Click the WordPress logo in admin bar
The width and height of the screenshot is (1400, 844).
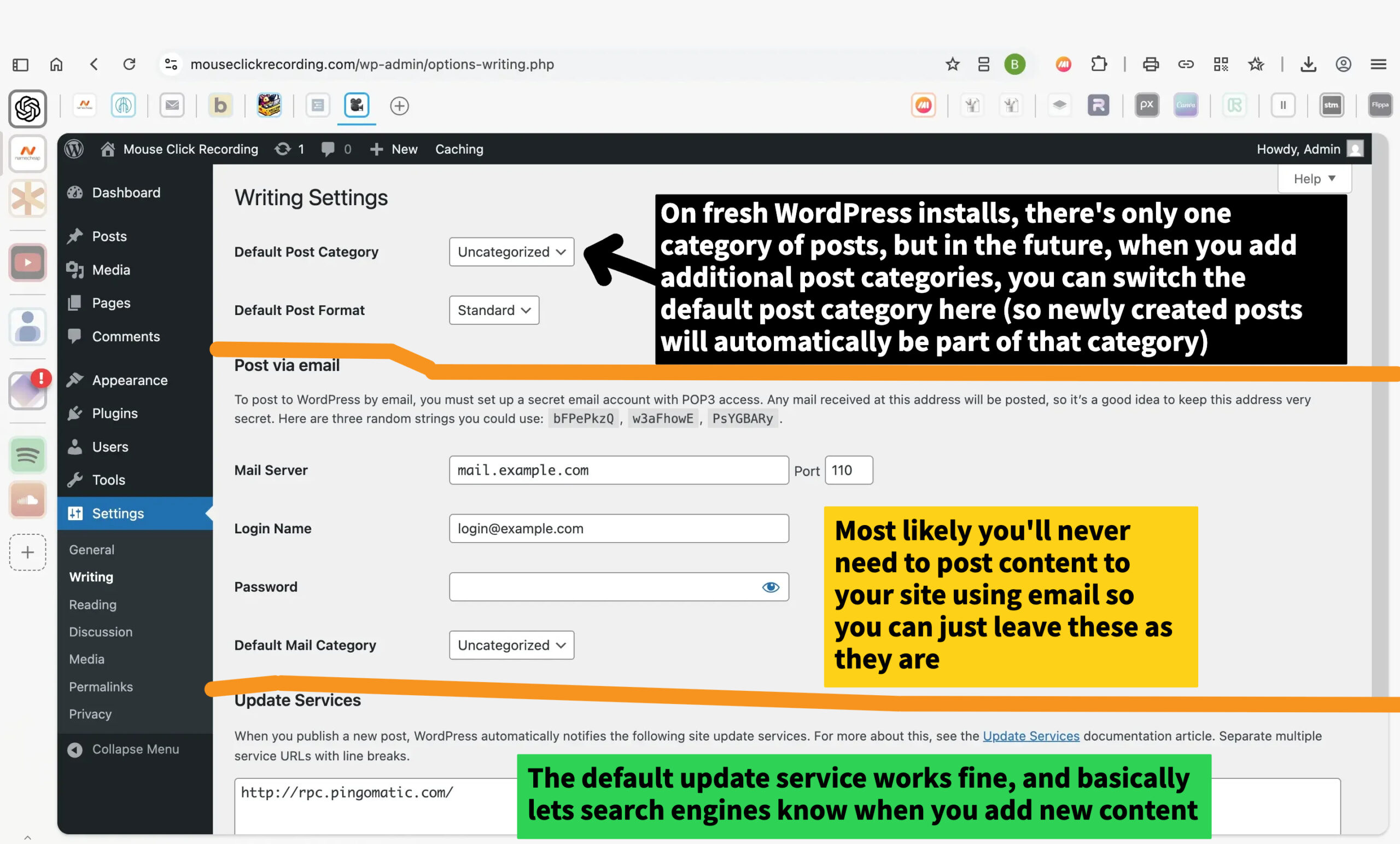pos(74,149)
